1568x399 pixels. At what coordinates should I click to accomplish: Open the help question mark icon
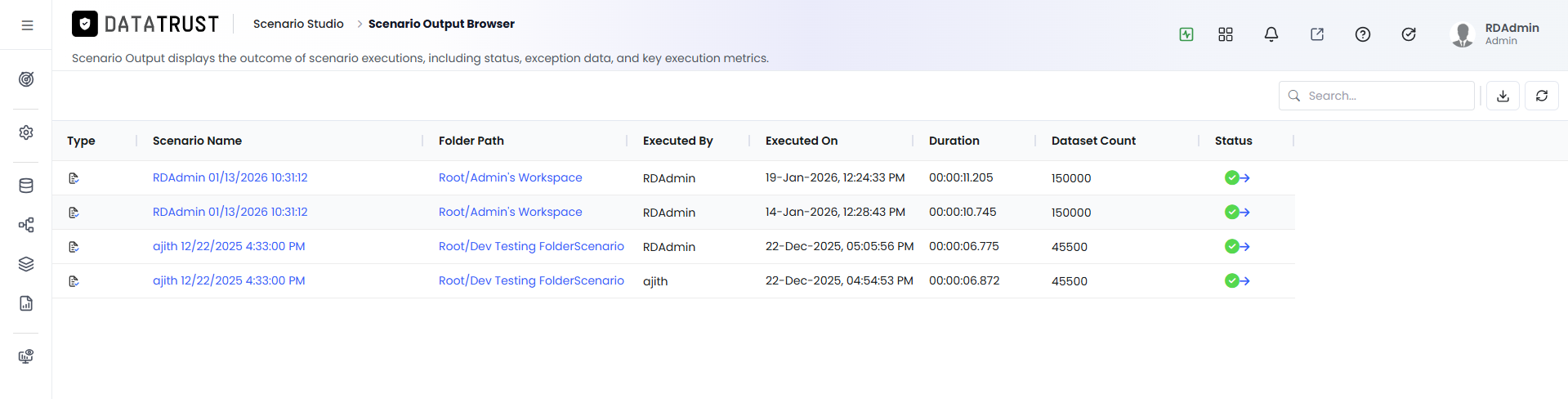(x=1363, y=34)
